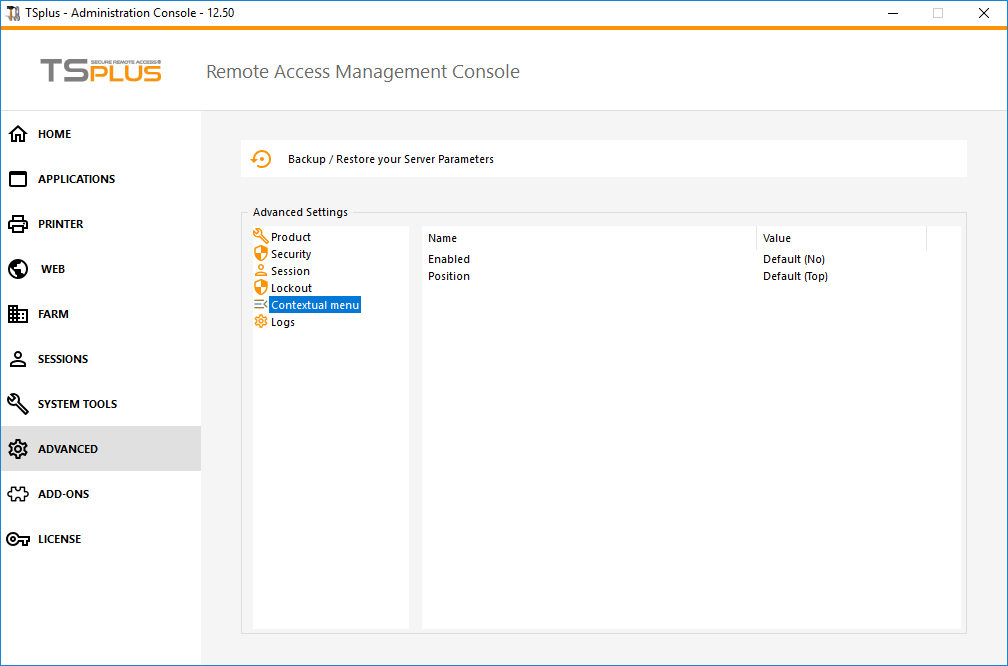
Task: Open the Session settings category
Action: [x=290, y=271]
